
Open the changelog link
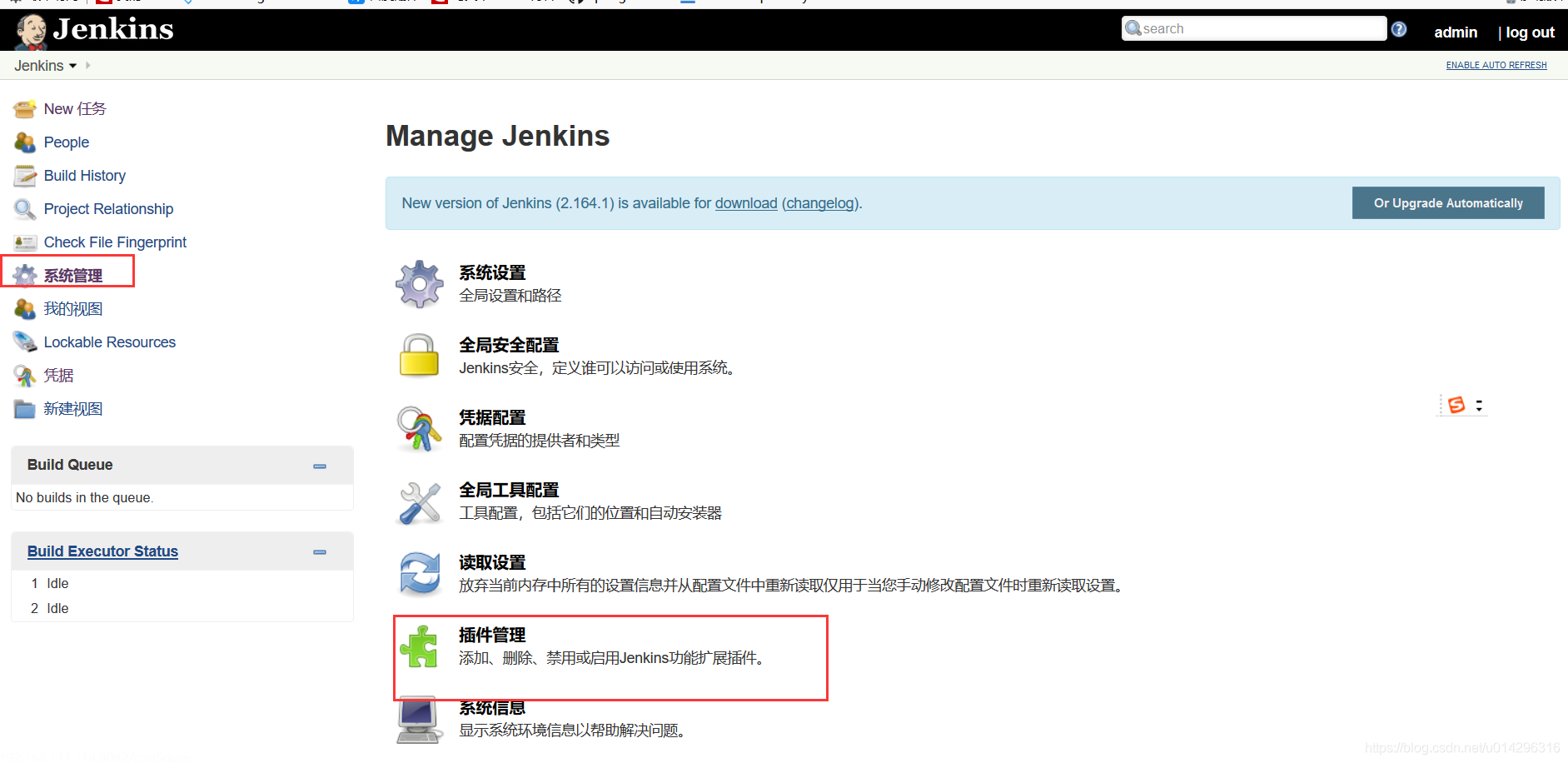820,203
